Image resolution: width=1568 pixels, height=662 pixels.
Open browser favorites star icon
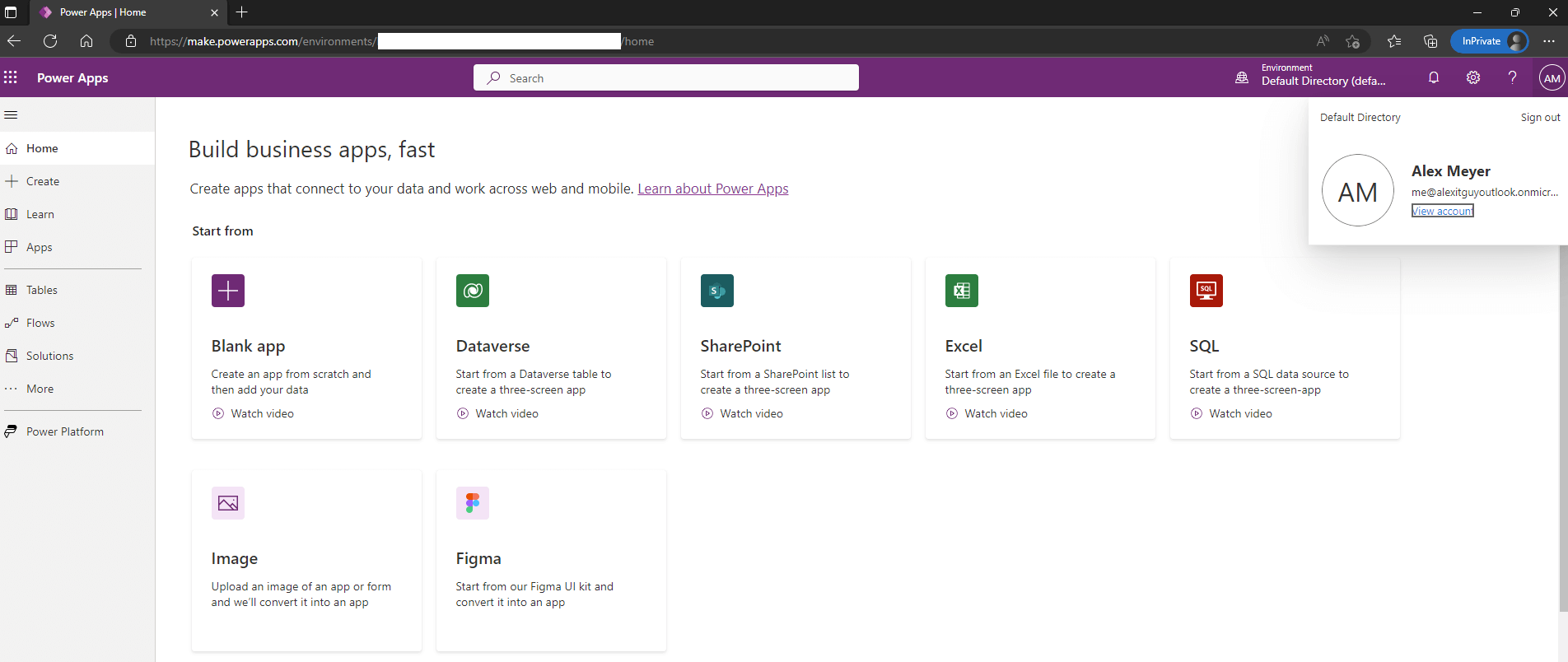(1393, 41)
